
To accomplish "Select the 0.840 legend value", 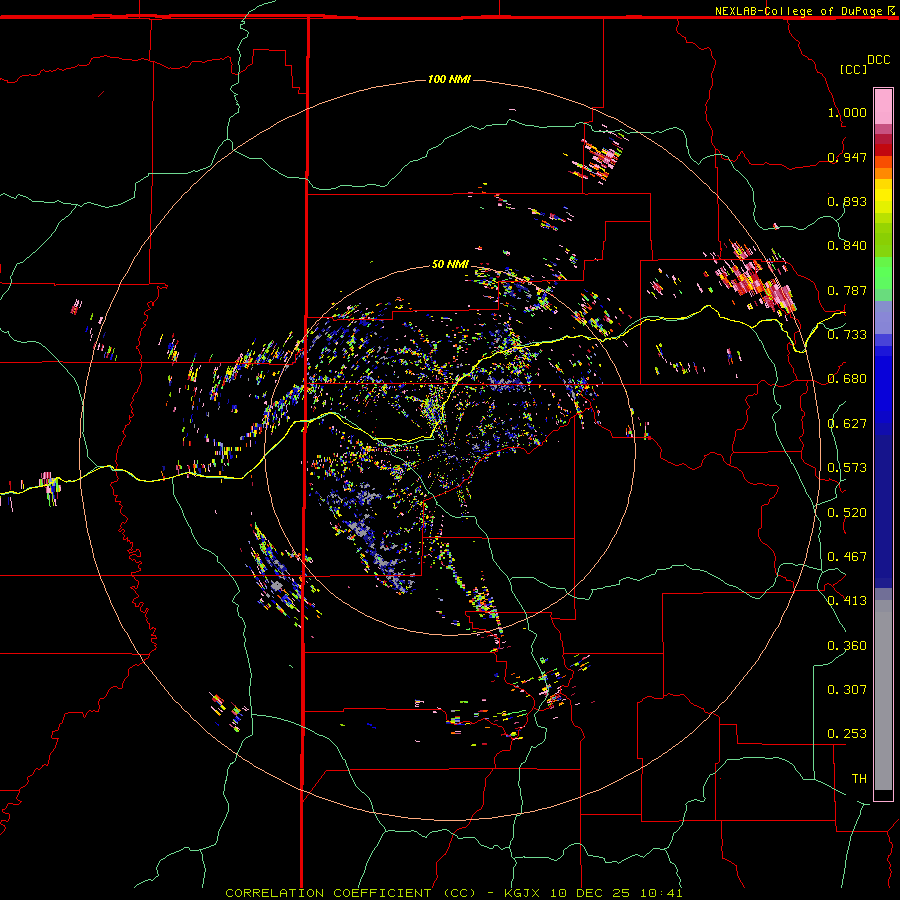I will coord(847,246).
